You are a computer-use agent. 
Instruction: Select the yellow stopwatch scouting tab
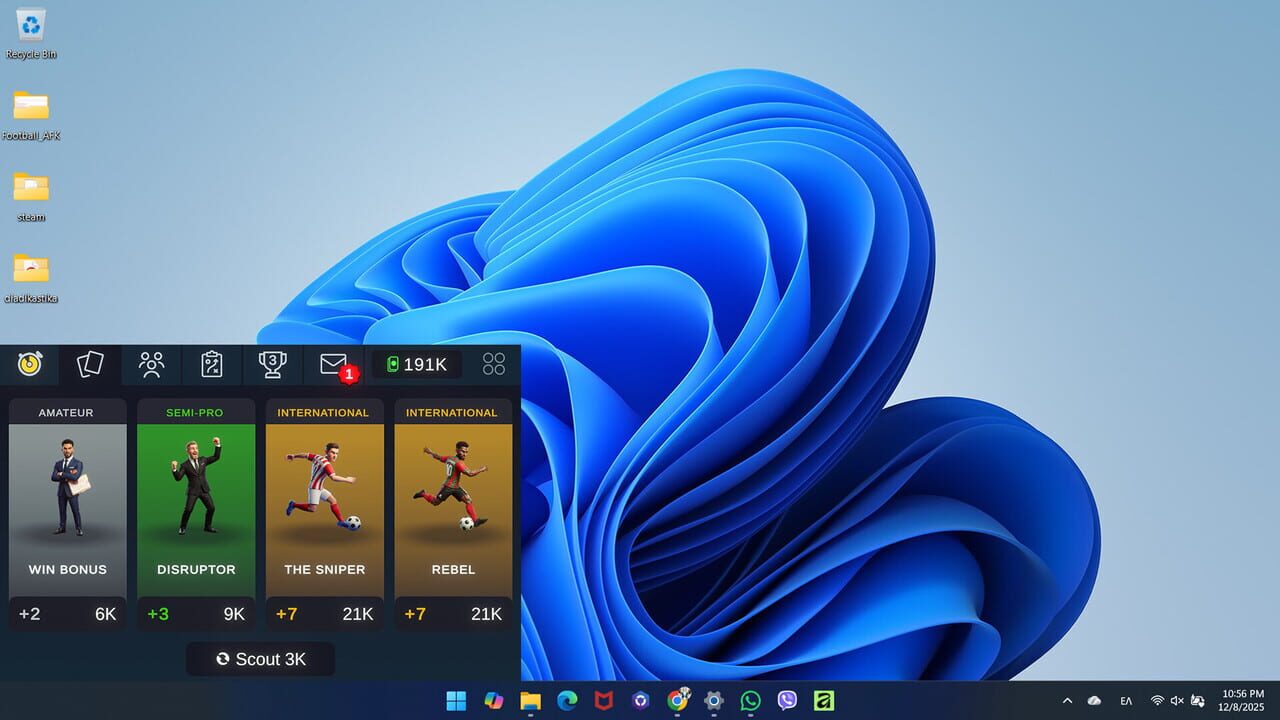tap(29, 364)
